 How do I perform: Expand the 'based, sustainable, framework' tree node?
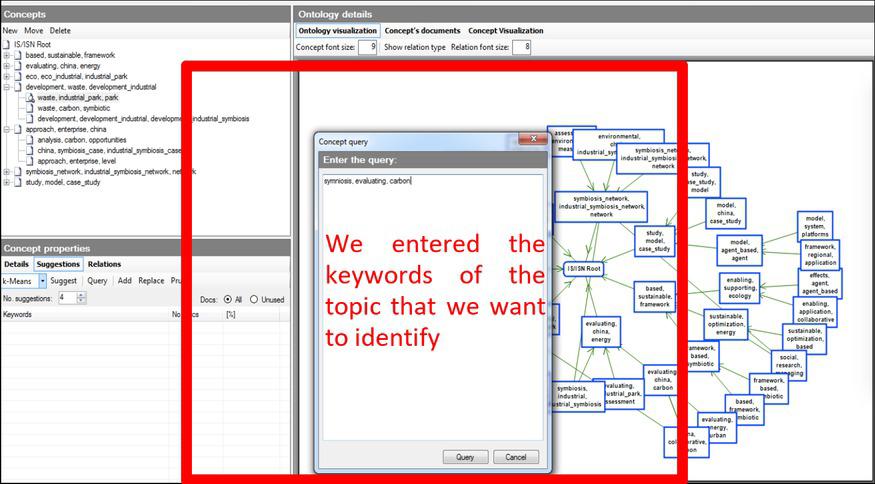click(x=6, y=55)
